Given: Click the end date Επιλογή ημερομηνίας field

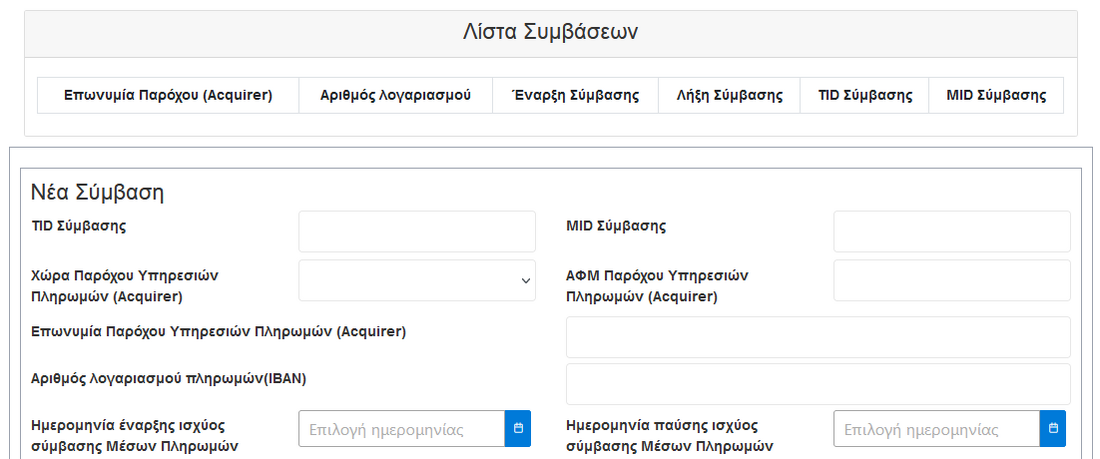Looking at the screenshot, I should point(936,429).
